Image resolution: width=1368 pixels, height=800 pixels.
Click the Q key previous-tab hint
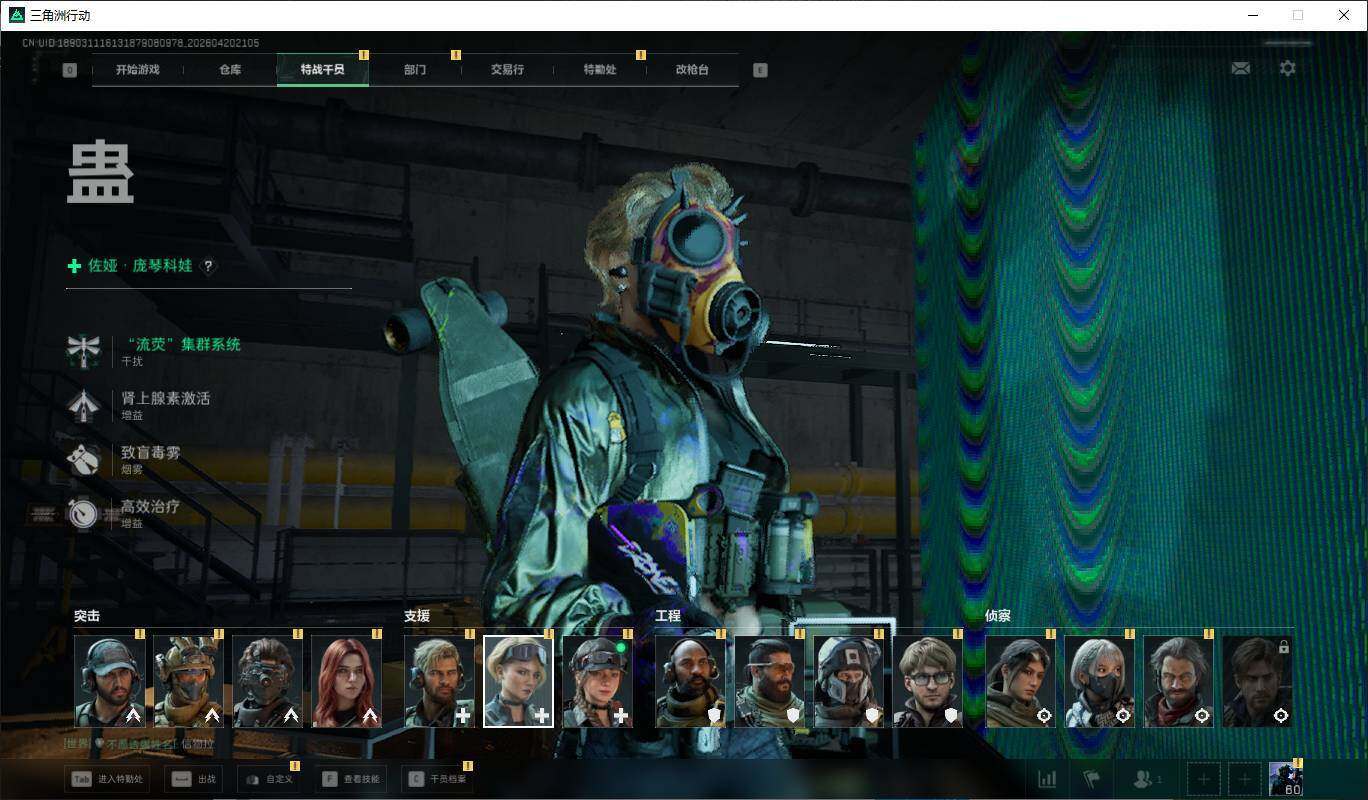[x=70, y=70]
